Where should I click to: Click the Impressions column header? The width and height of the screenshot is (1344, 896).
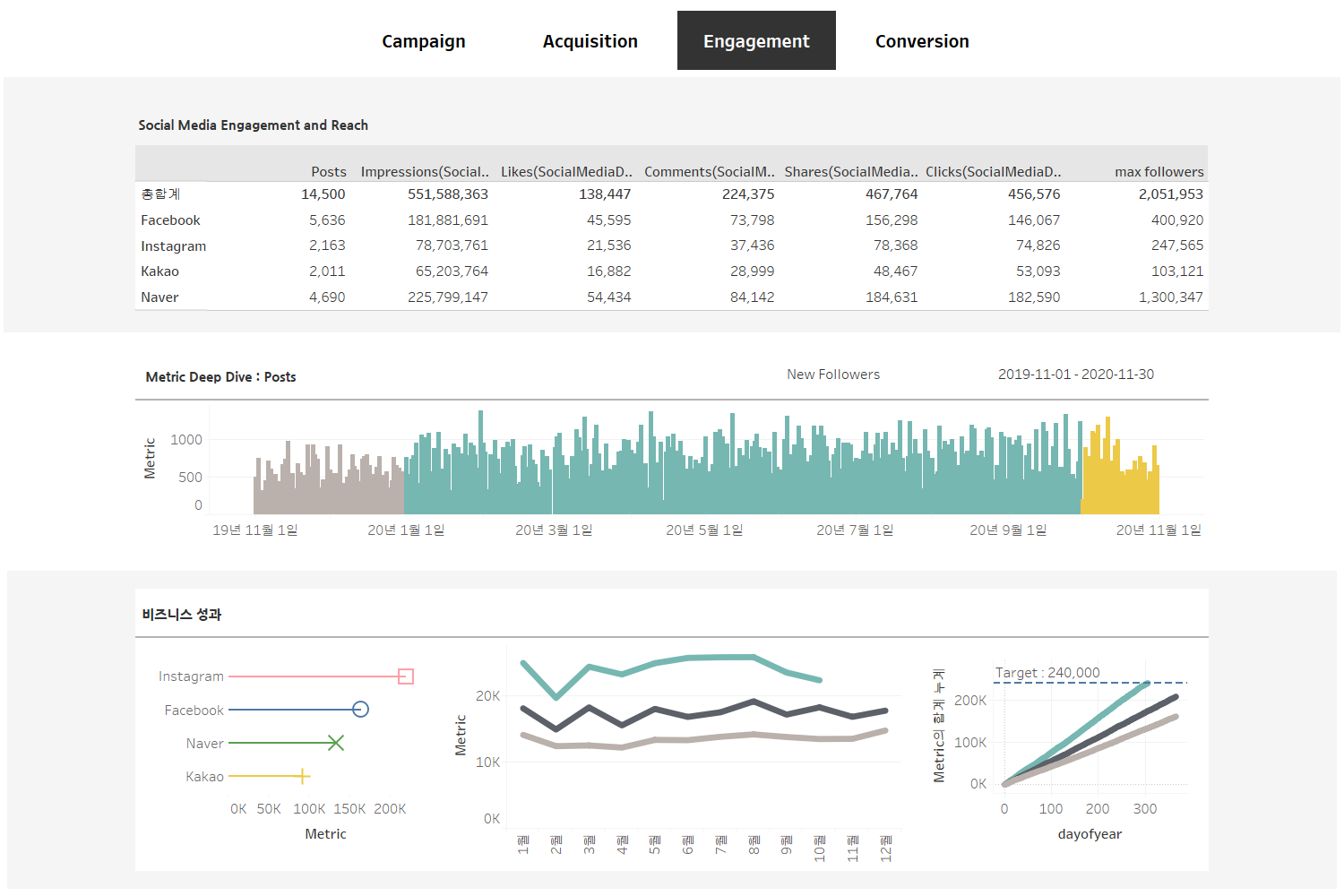pyautogui.click(x=425, y=172)
